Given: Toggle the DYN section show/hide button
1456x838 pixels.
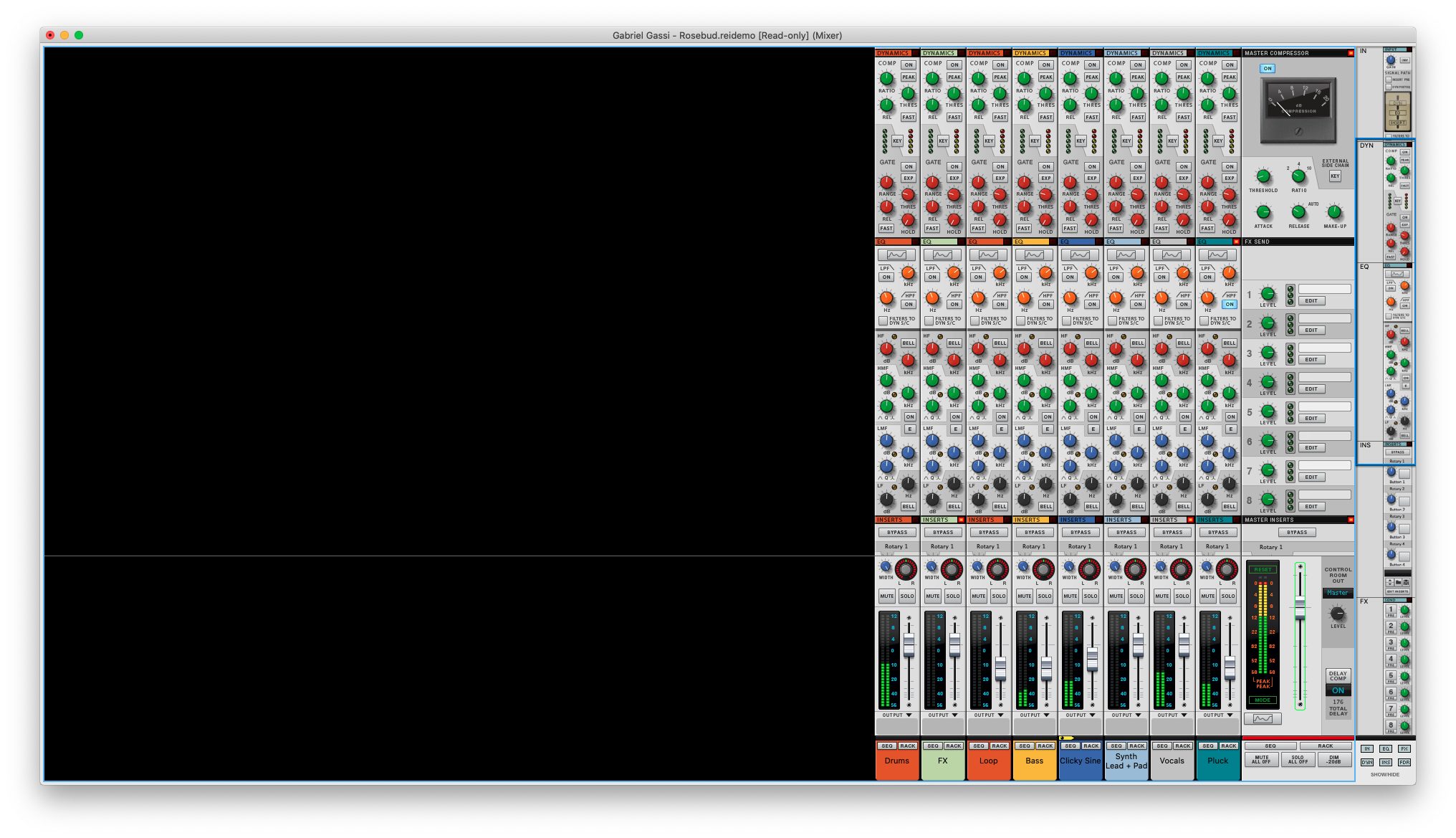Looking at the screenshot, I should [1366, 762].
